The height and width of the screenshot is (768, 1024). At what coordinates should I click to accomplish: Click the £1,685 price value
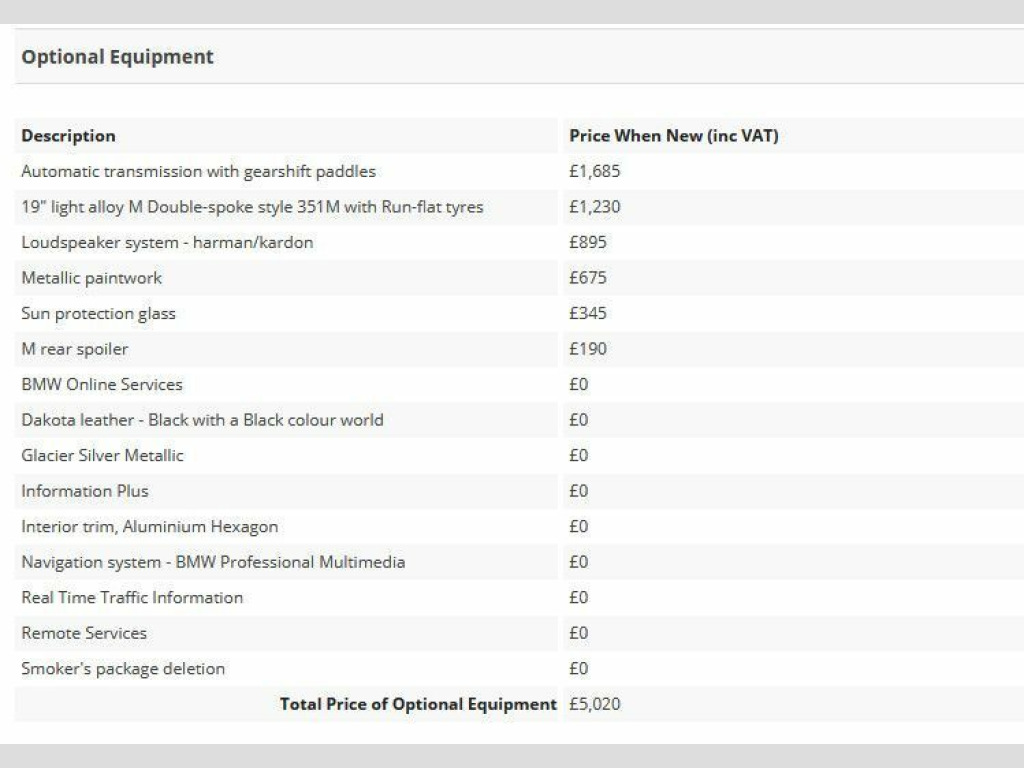click(x=594, y=171)
